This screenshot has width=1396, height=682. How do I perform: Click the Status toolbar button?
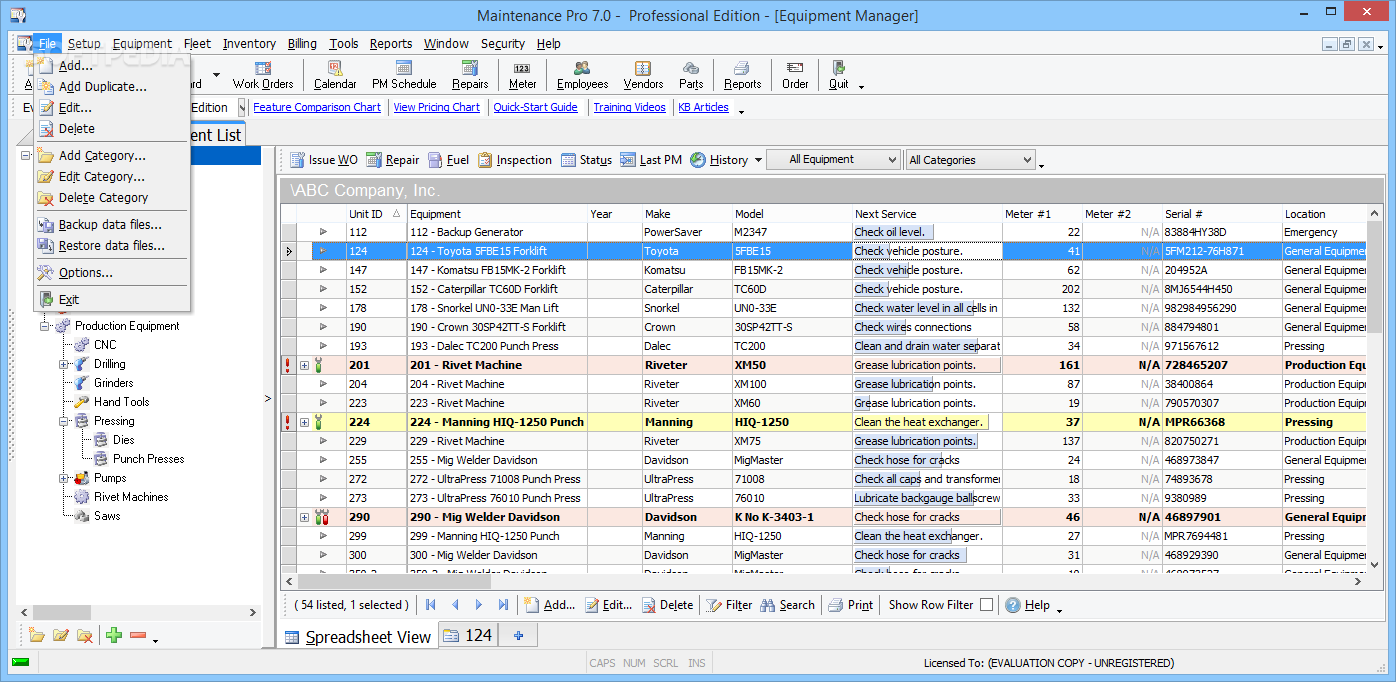586,160
